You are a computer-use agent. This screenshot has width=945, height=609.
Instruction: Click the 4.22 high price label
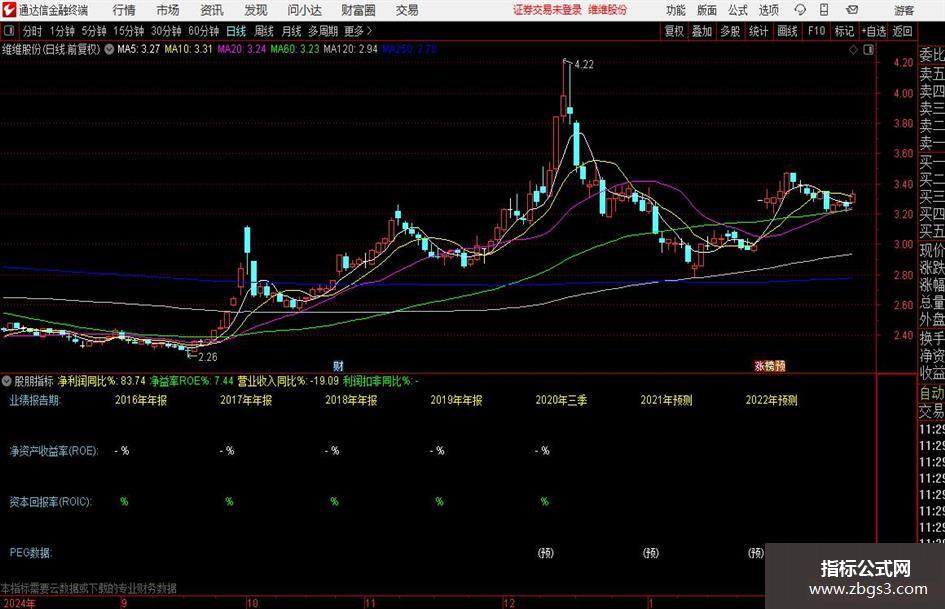(584, 65)
